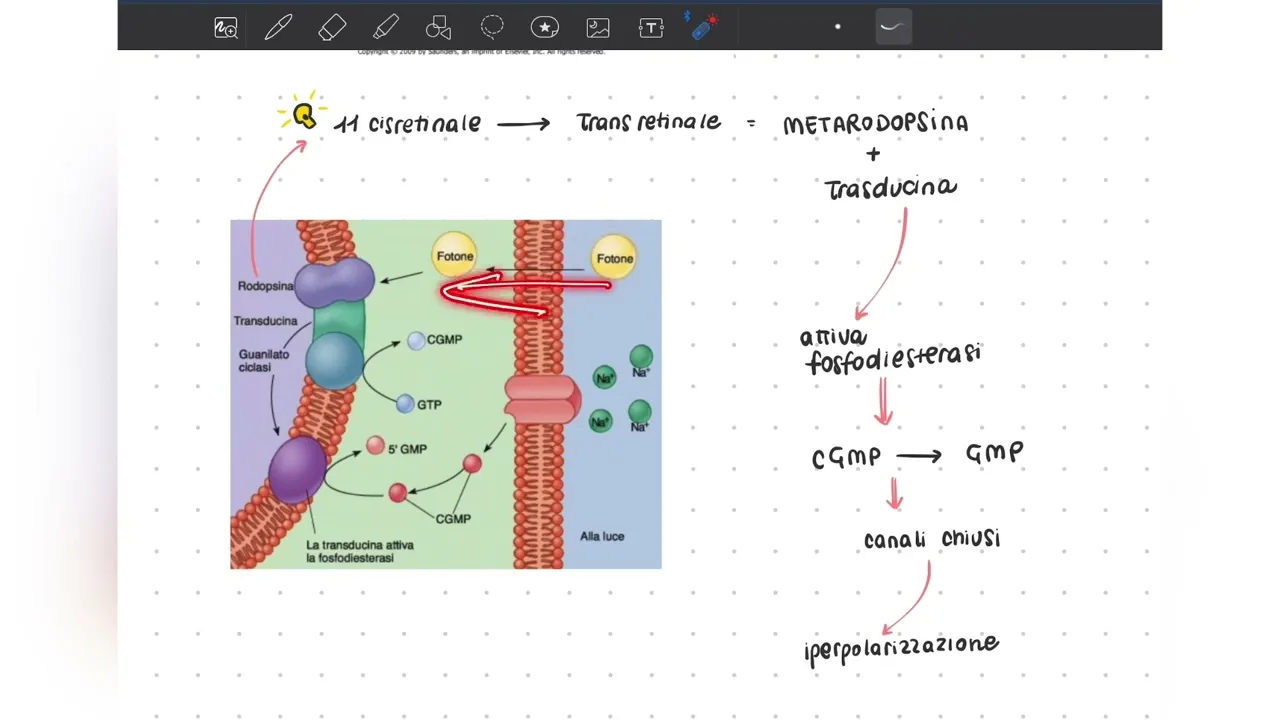This screenshot has width=1280, height=720.
Task: Click the "Guanilato ciclasi" label in the diagram
Action: (x=264, y=361)
